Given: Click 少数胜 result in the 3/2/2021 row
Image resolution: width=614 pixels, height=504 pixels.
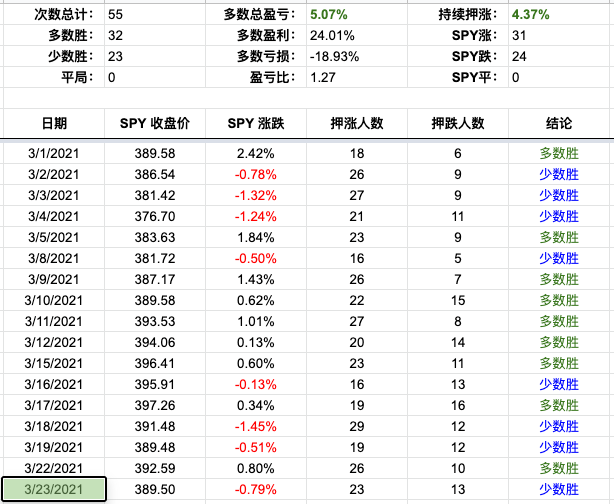Looking at the screenshot, I should tap(559, 174).
